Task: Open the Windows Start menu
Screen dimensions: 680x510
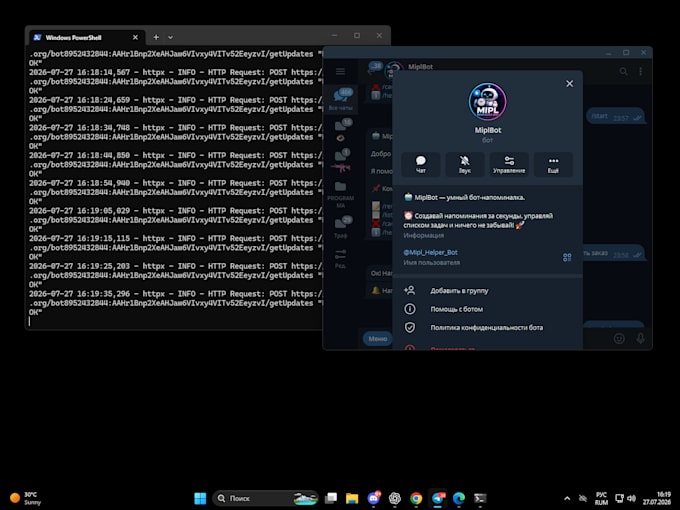Action: (x=200, y=498)
